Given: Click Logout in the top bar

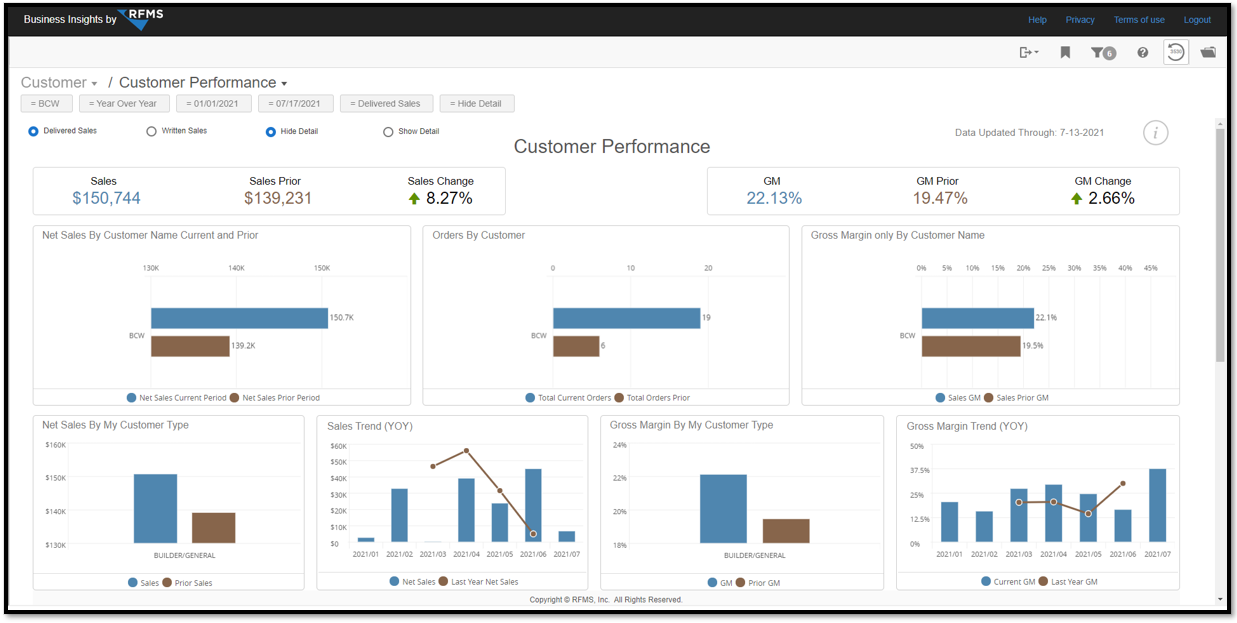Looking at the screenshot, I should tap(1197, 20).
